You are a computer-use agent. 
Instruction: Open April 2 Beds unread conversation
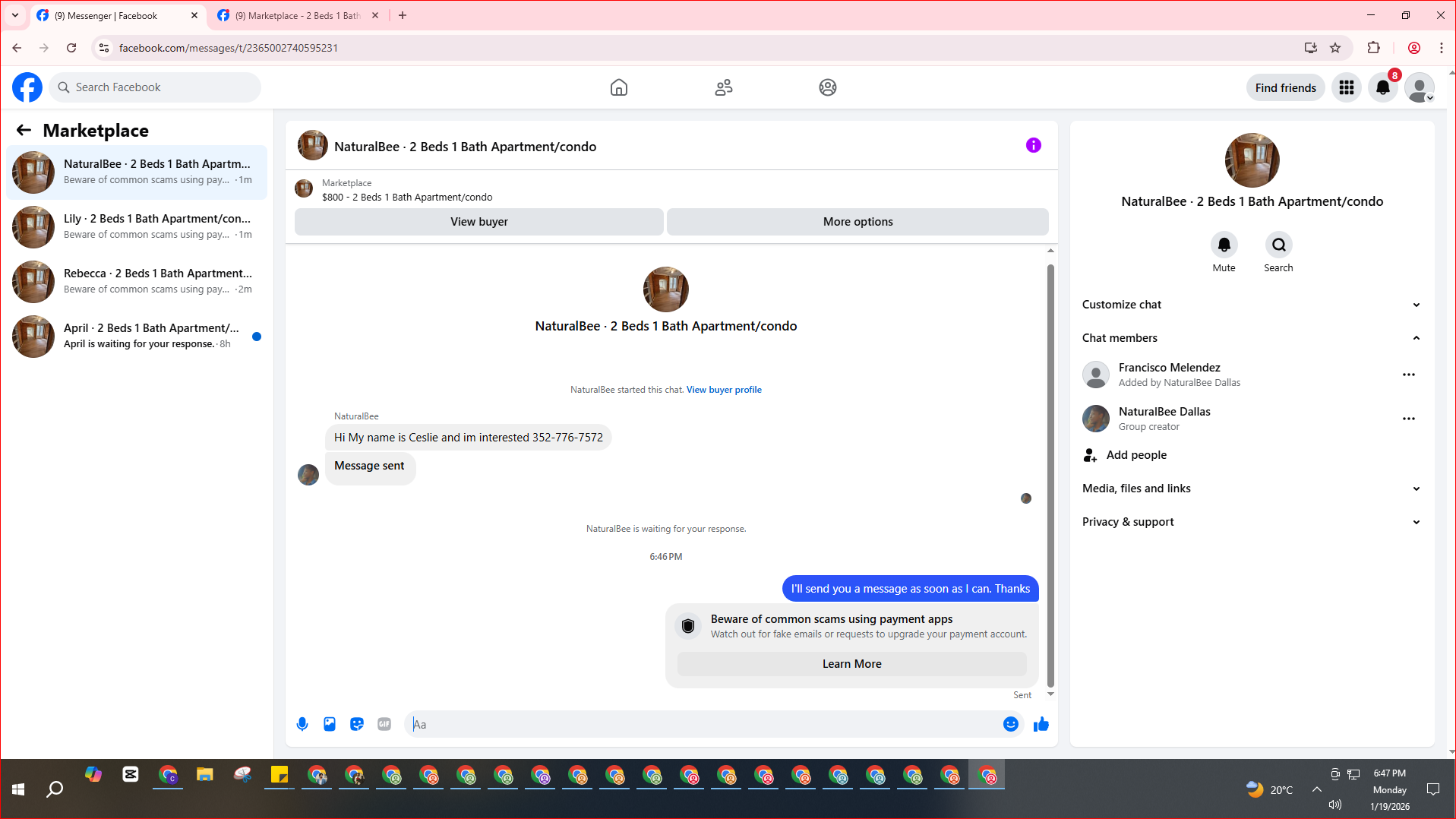coord(137,337)
